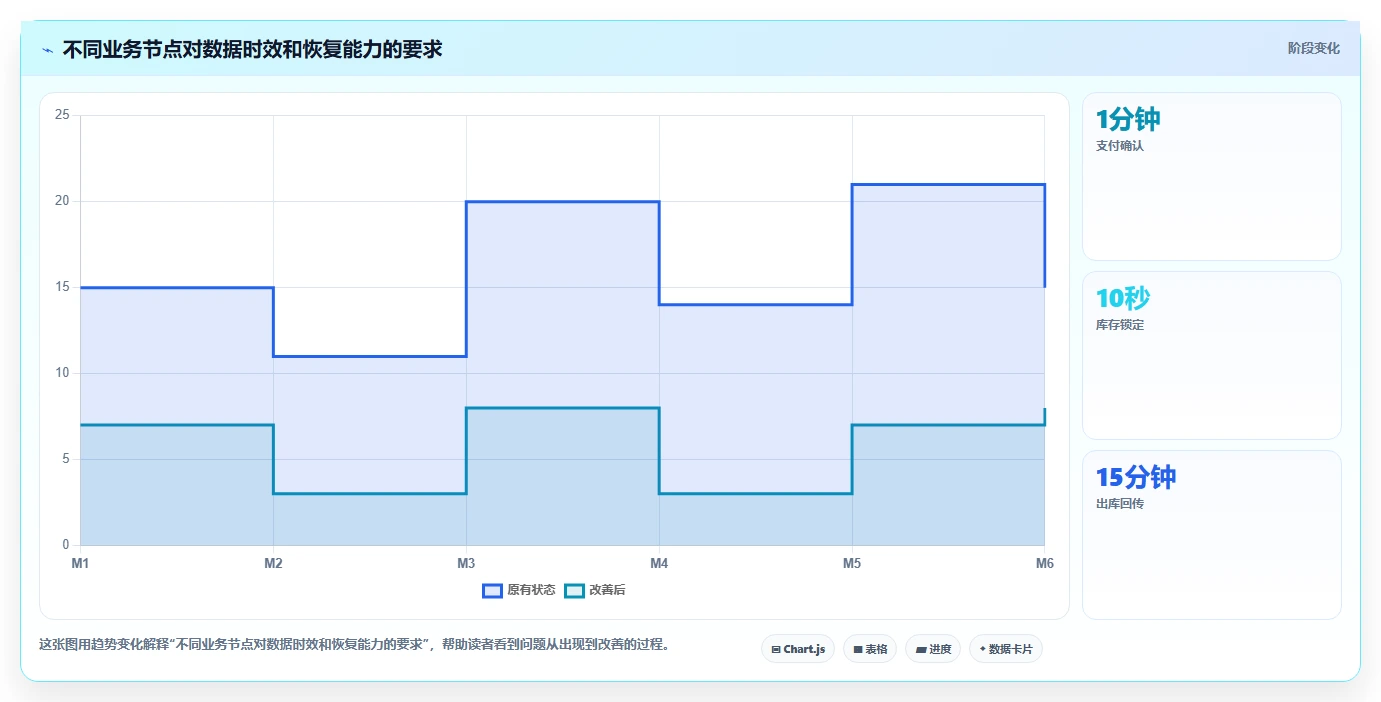Click the 阶段变化 label in header
This screenshot has width=1381, height=702.
[1313, 48]
